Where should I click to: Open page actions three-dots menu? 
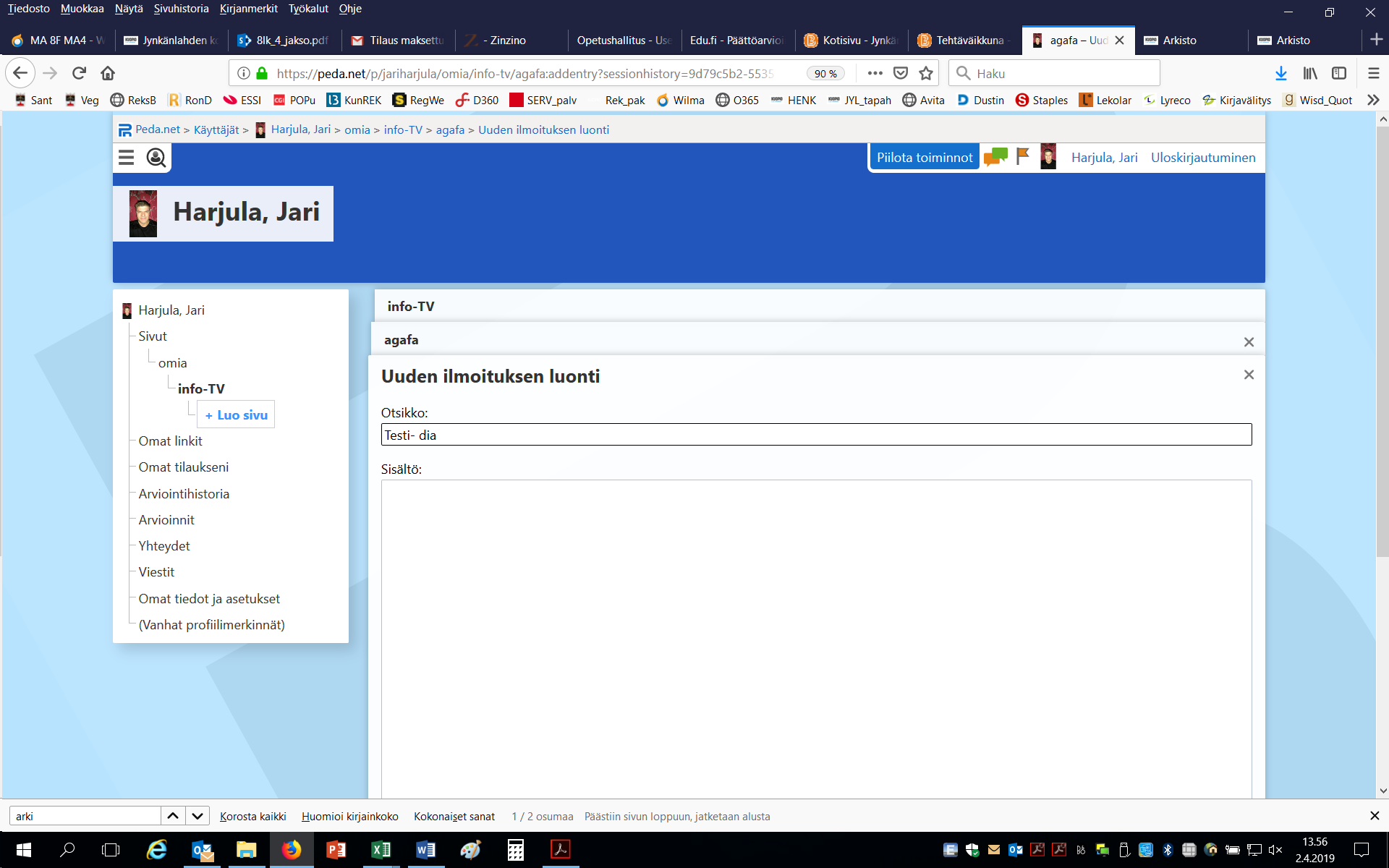click(x=875, y=73)
